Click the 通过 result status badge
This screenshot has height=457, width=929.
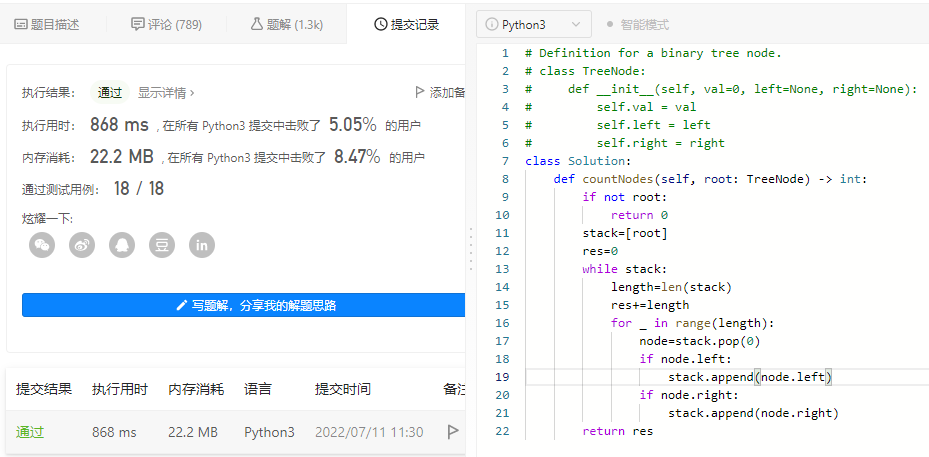click(x=110, y=93)
